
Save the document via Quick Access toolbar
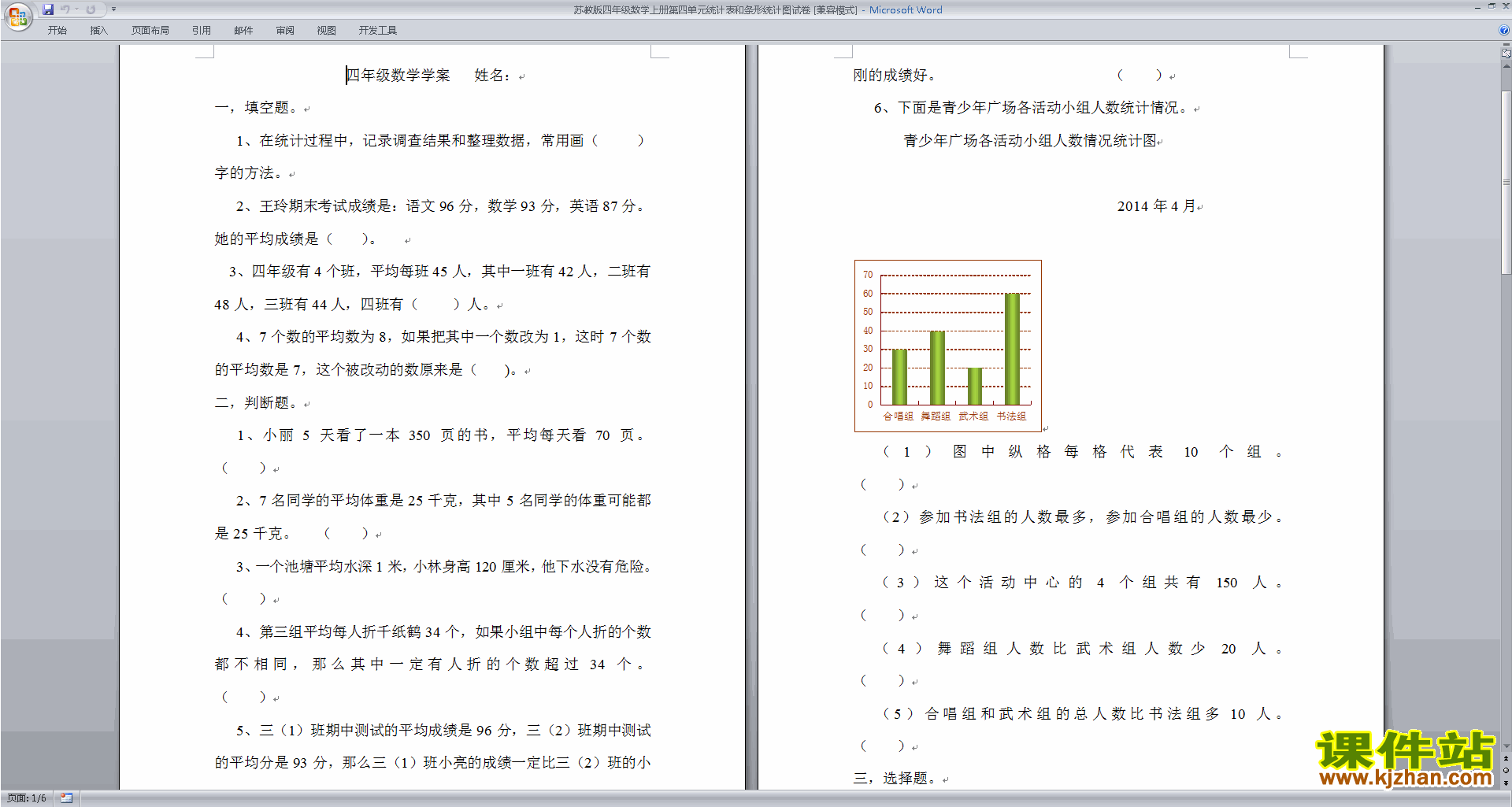[48, 9]
